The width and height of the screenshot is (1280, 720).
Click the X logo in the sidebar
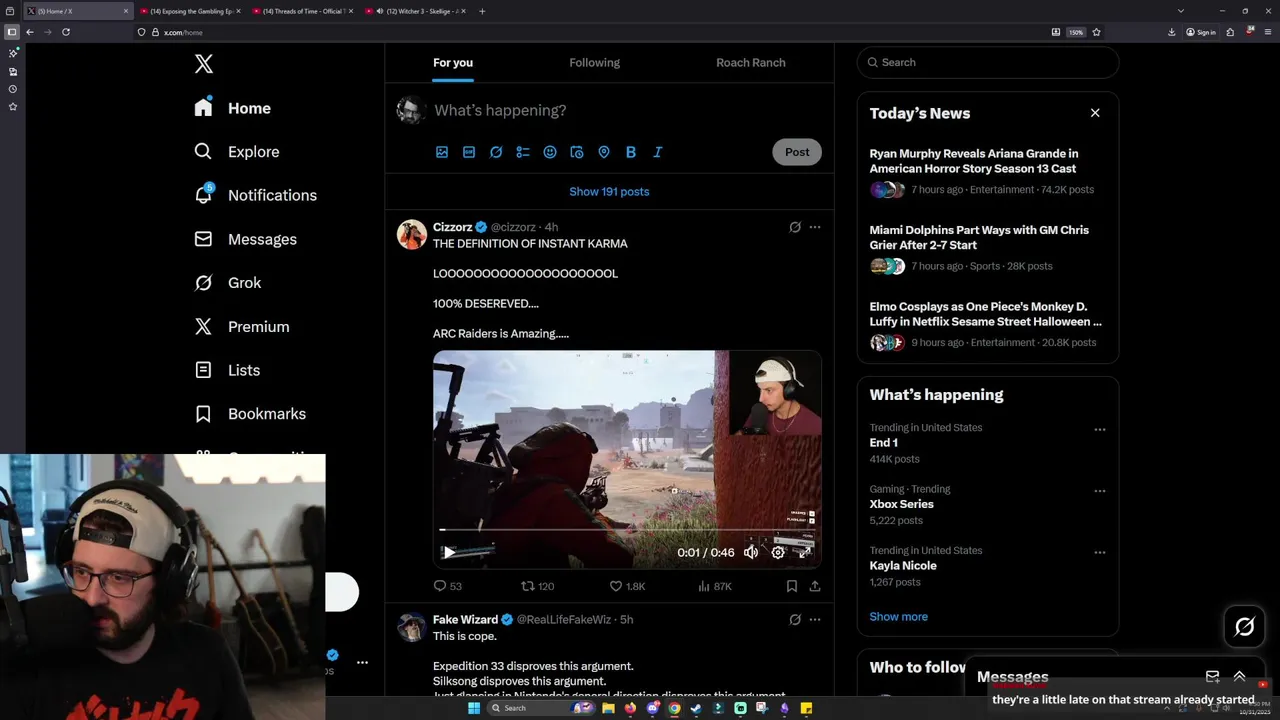tap(204, 64)
